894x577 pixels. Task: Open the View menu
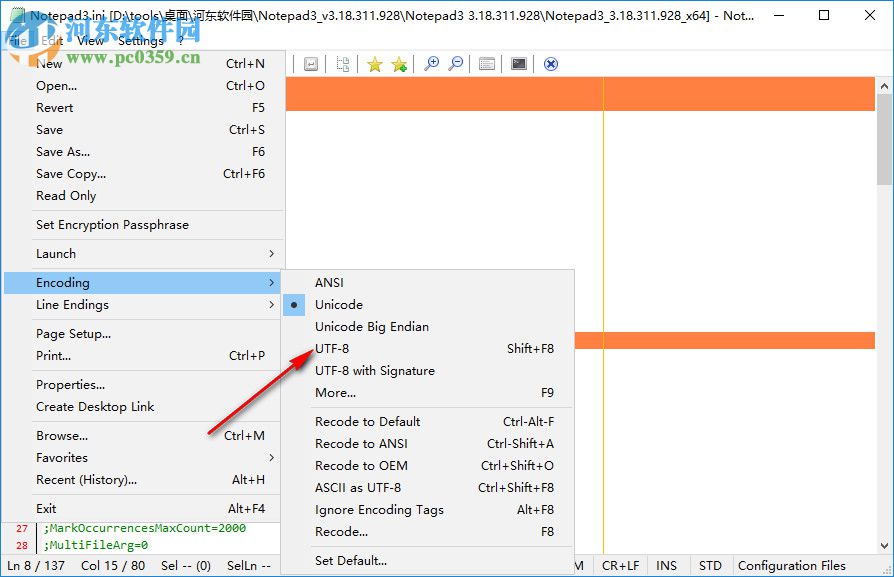[x=90, y=41]
